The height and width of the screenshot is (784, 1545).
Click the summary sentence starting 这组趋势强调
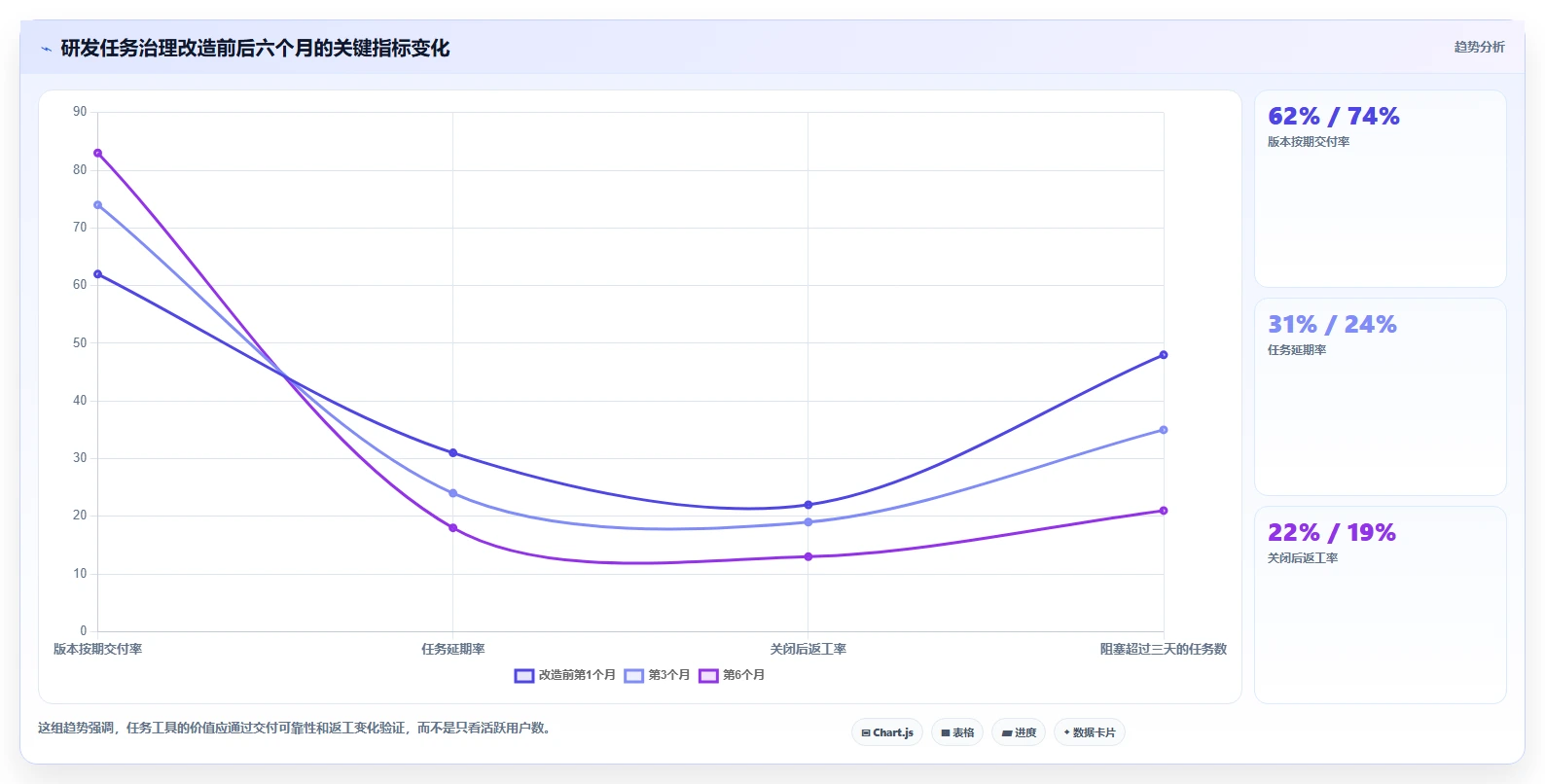tap(296, 728)
